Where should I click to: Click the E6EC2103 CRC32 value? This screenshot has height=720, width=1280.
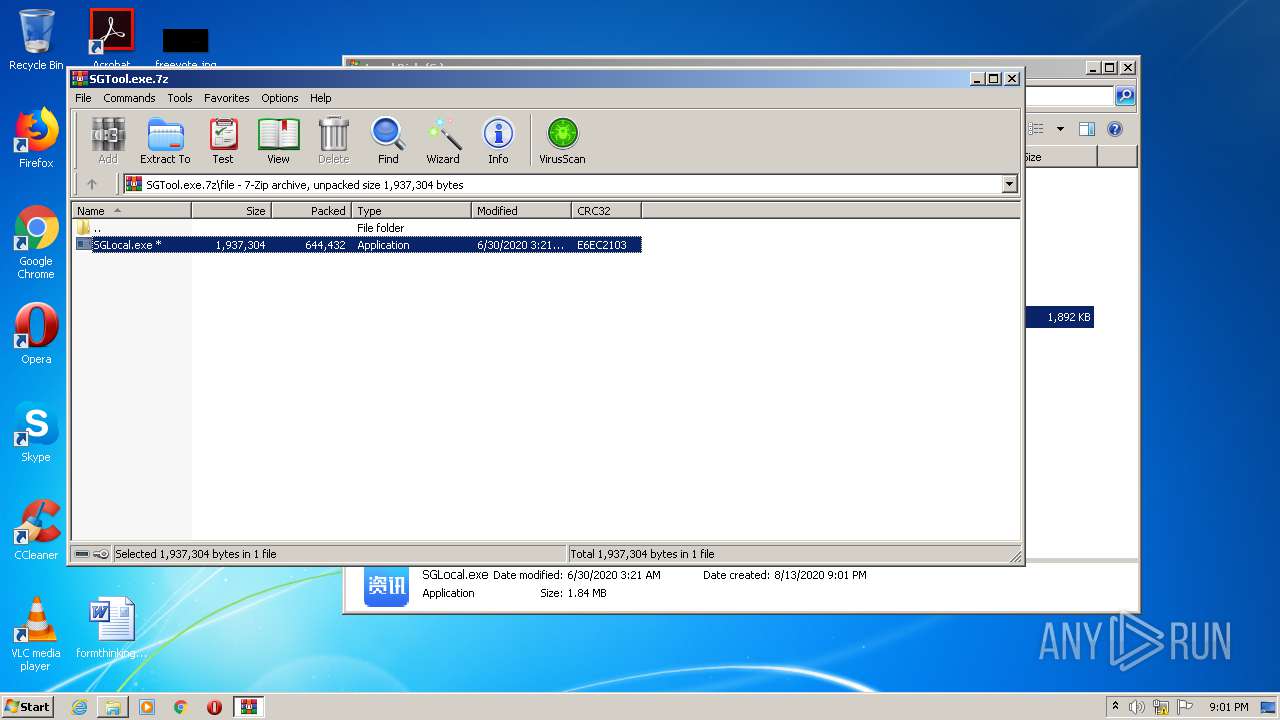(x=602, y=245)
